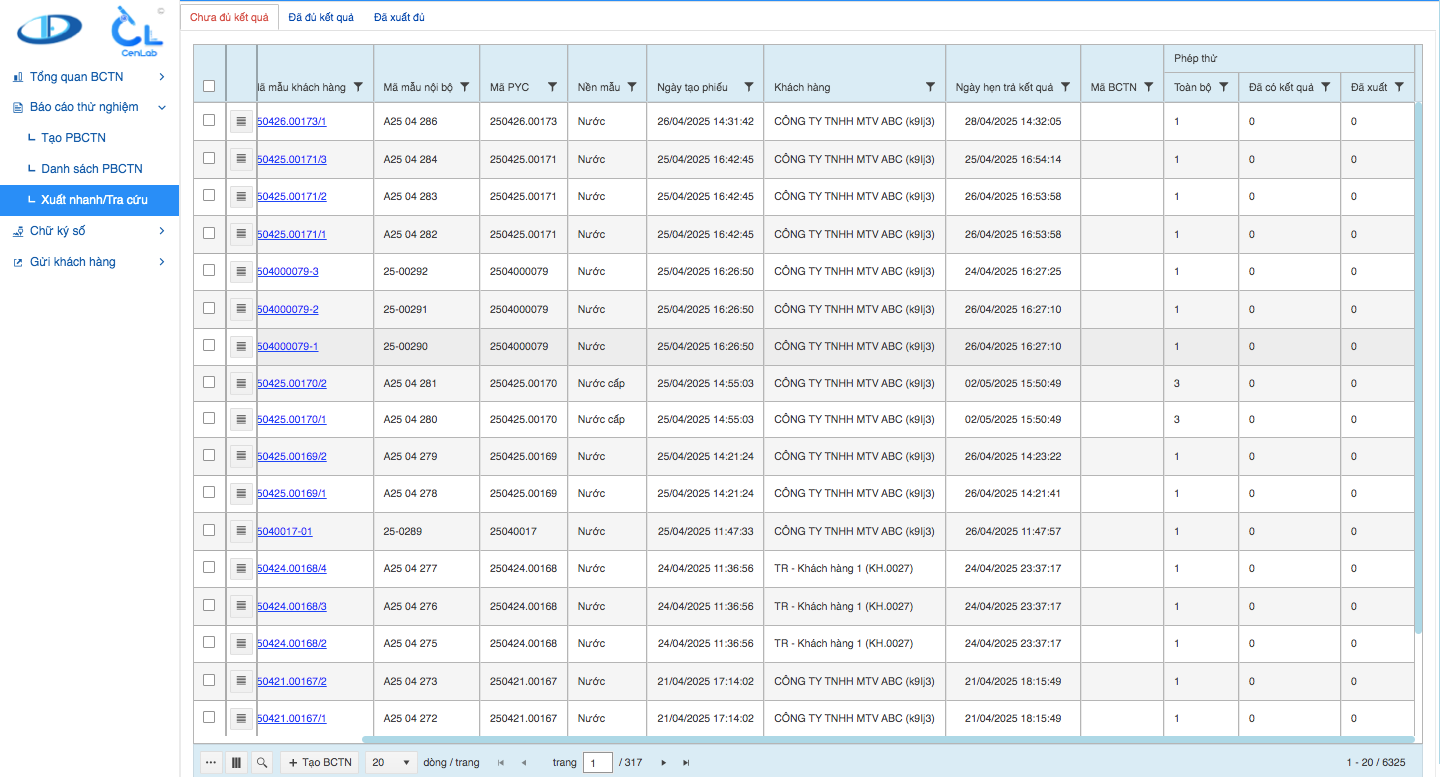Check the row with A25 04 286

(209, 120)
